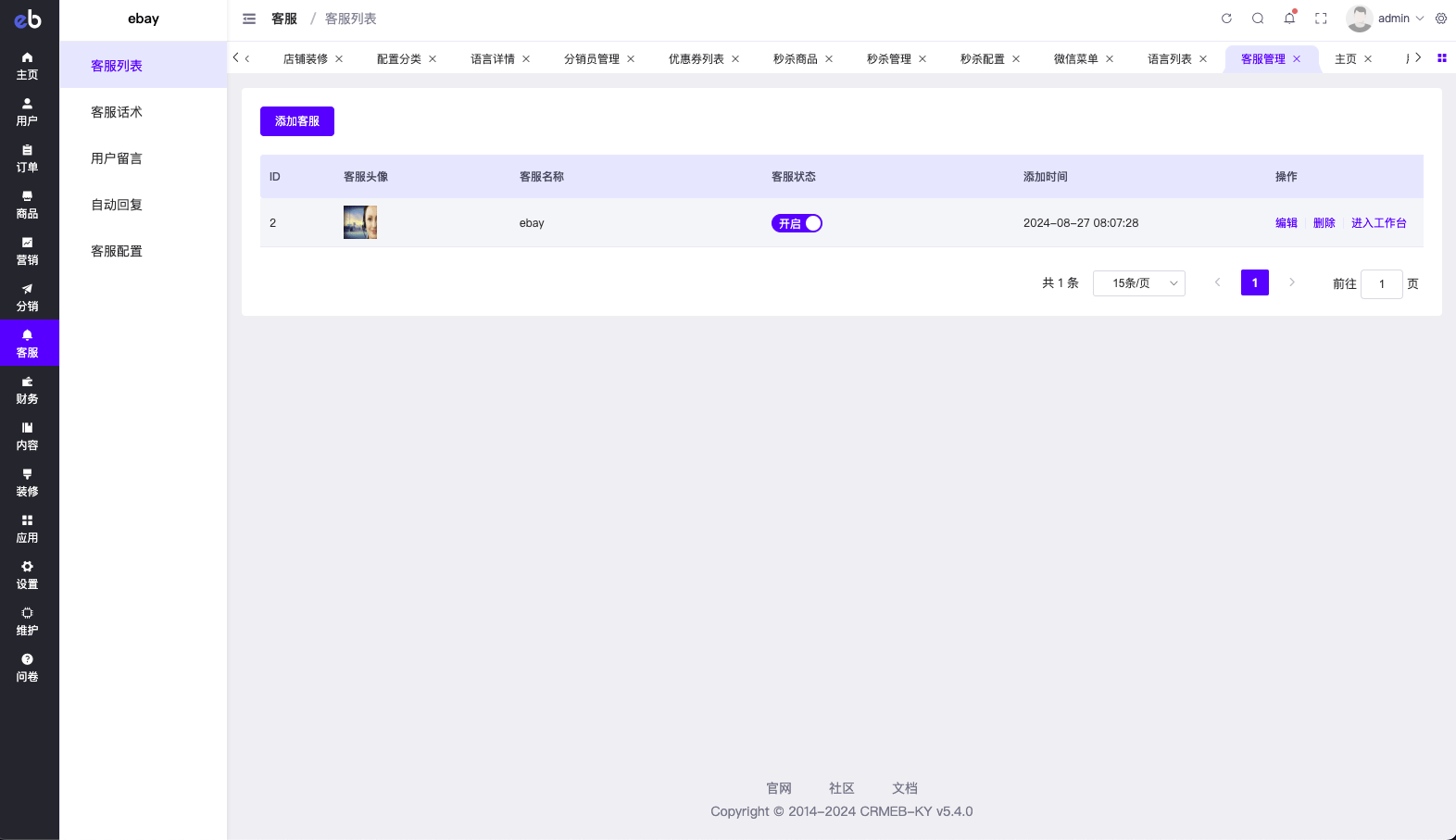Collapse sidebar with the hamburger menu icon

click(249, 19)
